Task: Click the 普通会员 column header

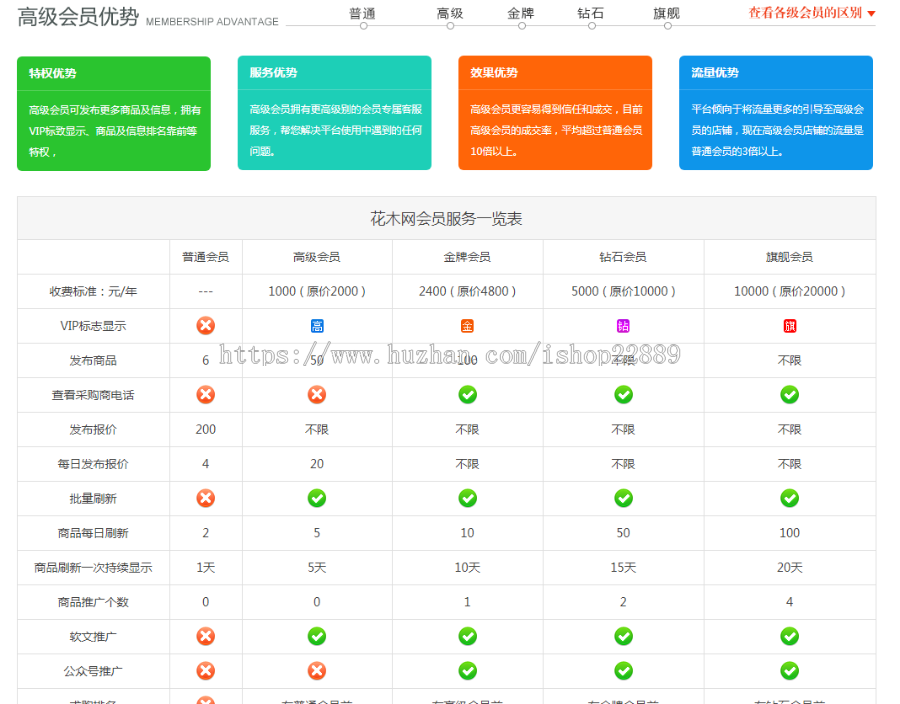Action: (205, 257)
